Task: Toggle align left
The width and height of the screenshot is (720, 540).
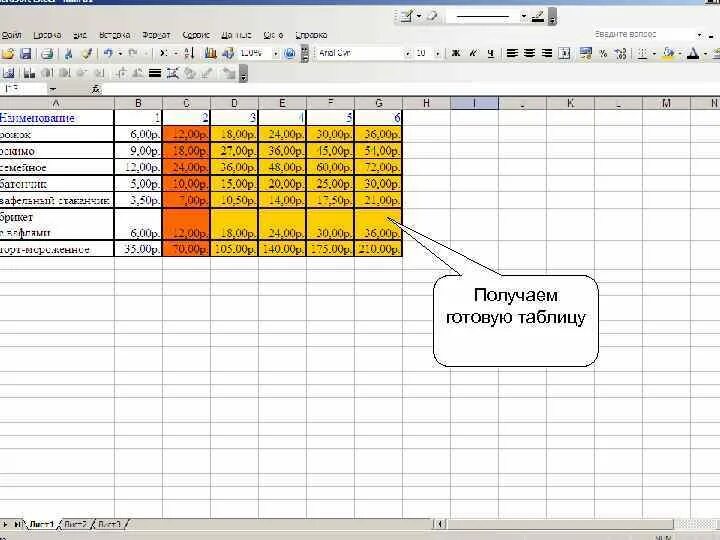Action: point(512,54)
